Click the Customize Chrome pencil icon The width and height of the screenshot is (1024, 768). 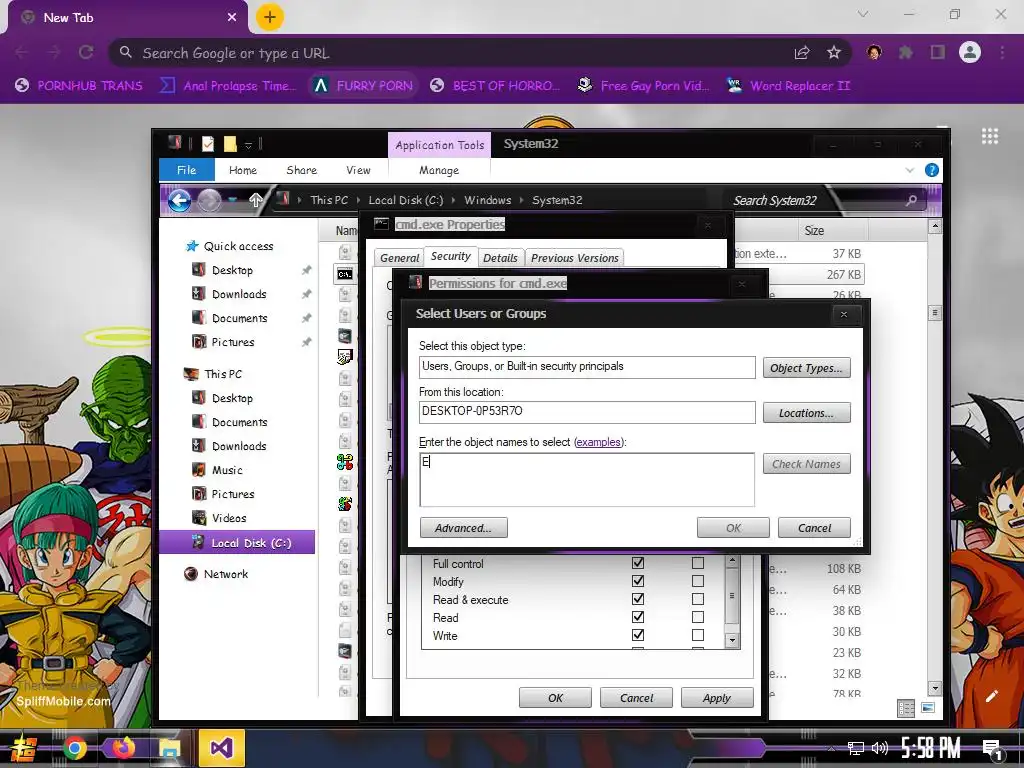(992, 696)
